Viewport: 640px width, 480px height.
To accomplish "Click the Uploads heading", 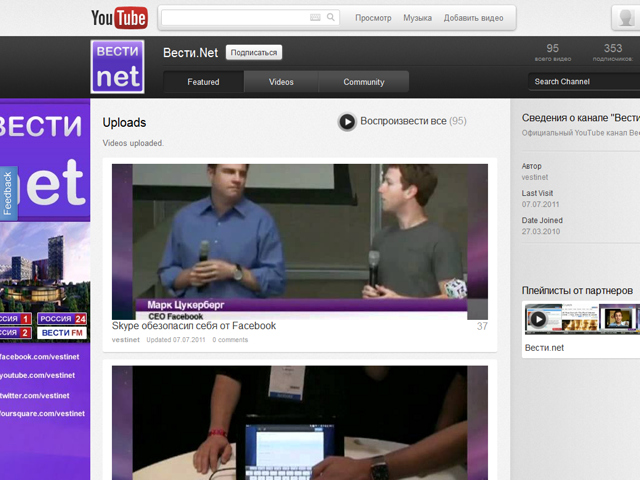I will point(124,122).
